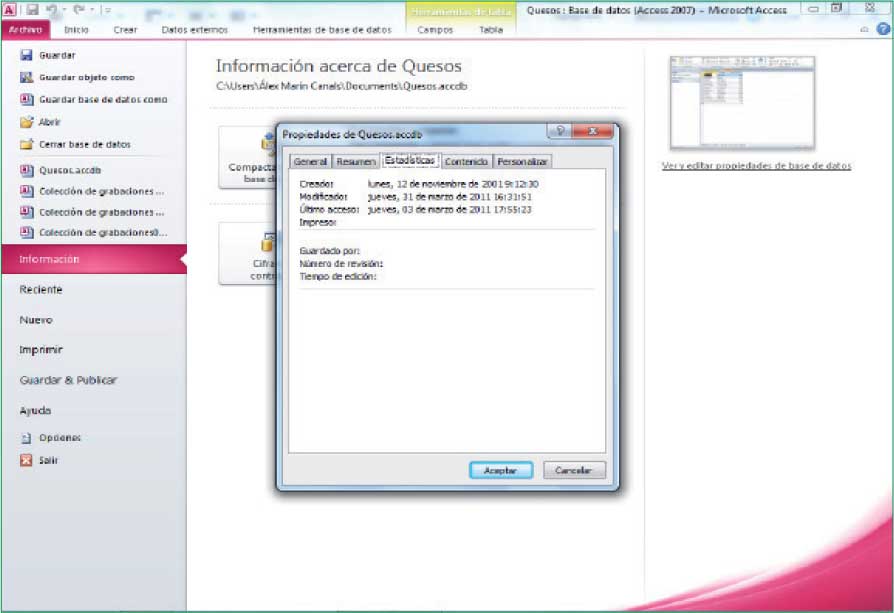Open the Customize Quick Access Toolbar dropdown
This screenshot has height=613, width=894.
click(x=107, y=10)
